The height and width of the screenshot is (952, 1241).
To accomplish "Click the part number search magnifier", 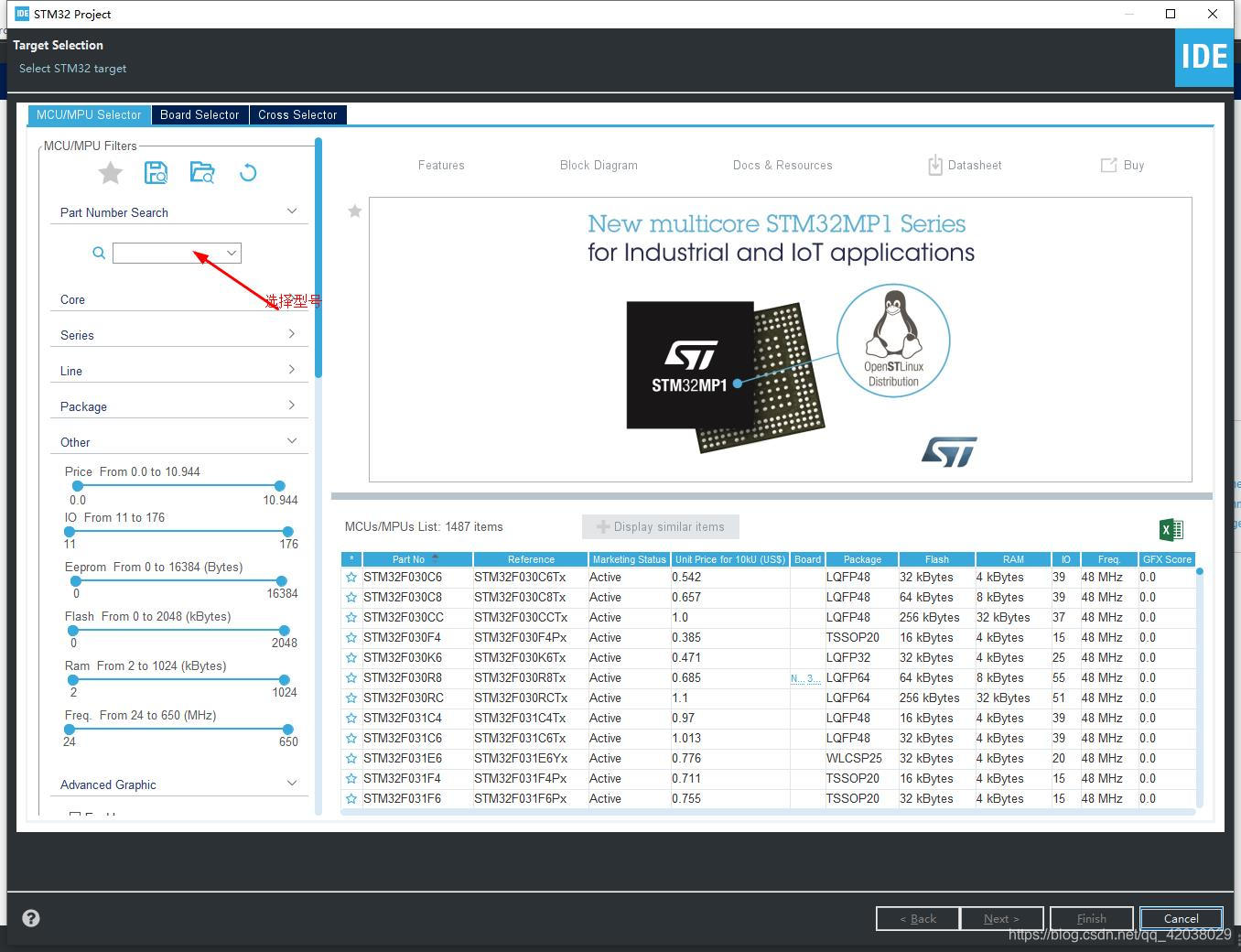I will (99, 253).
